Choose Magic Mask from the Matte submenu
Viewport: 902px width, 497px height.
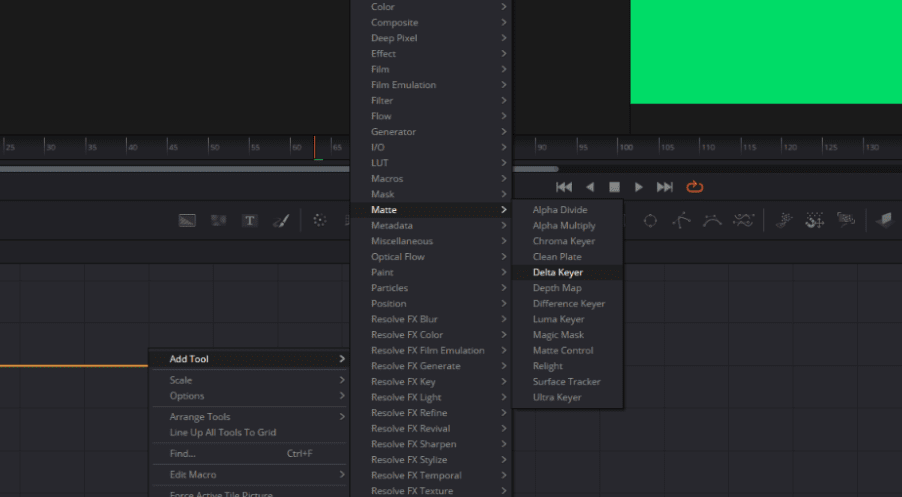[567, 334]
